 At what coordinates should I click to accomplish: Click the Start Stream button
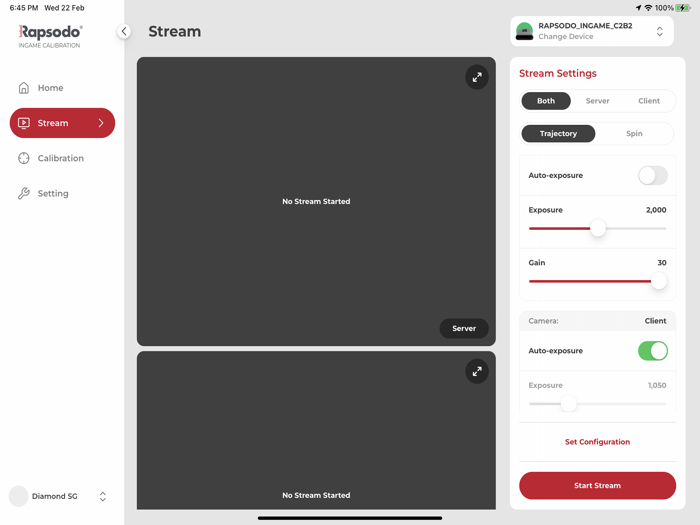[597, 485]
